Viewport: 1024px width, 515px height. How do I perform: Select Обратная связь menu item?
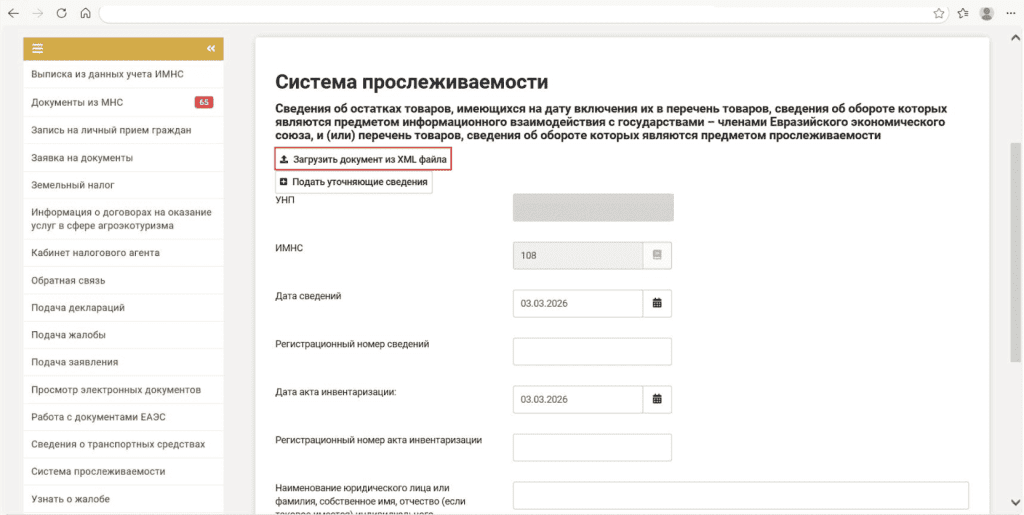[123, 281]
